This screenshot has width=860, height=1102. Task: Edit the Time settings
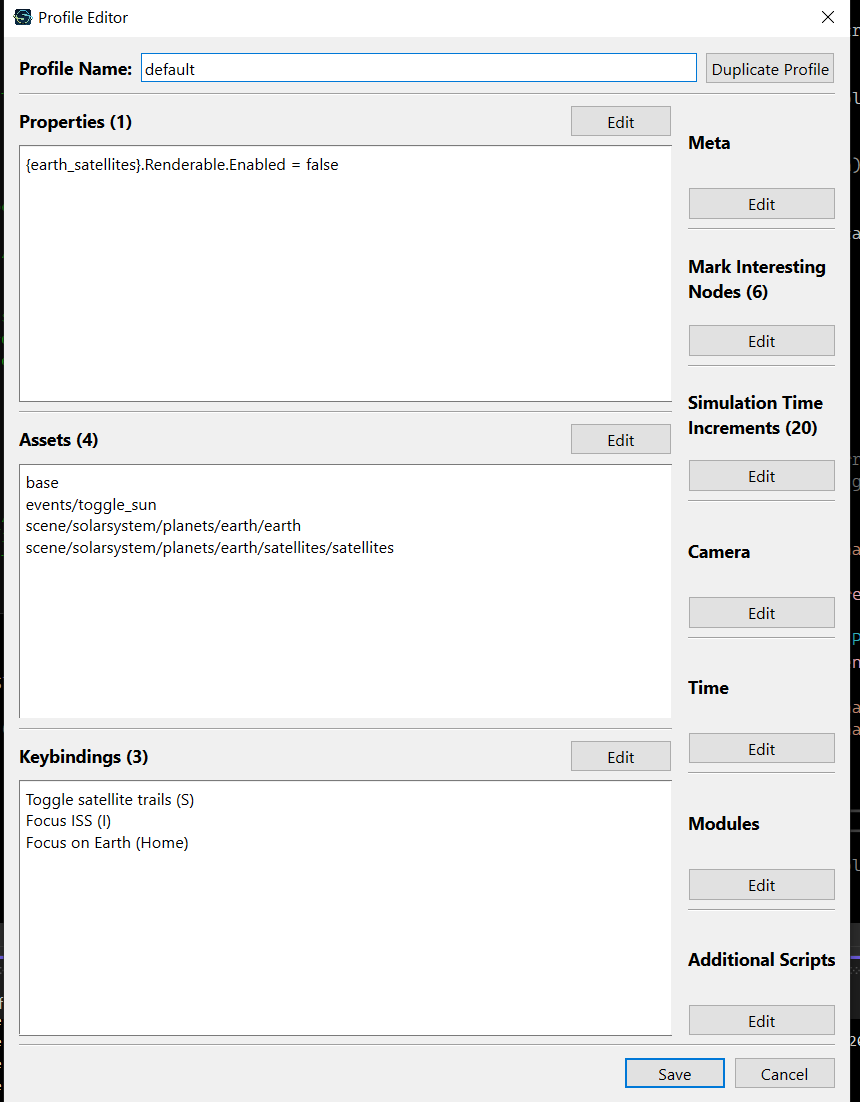[761, 748]
